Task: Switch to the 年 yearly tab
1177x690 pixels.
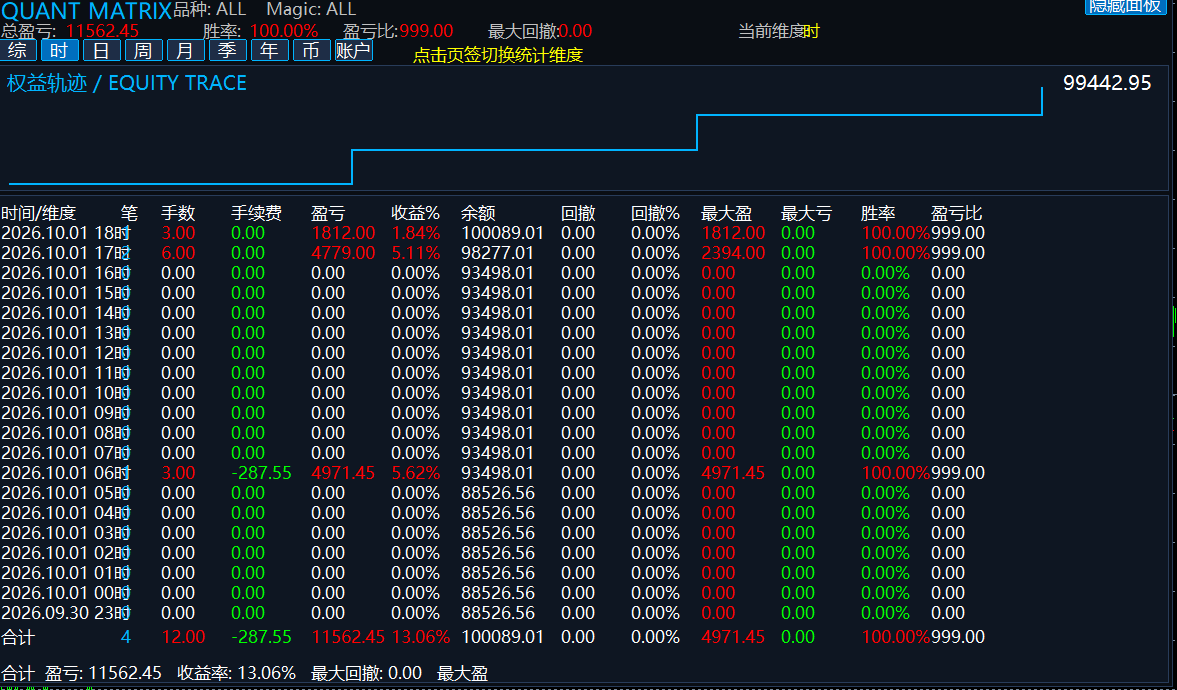Action: pos(270,50)
